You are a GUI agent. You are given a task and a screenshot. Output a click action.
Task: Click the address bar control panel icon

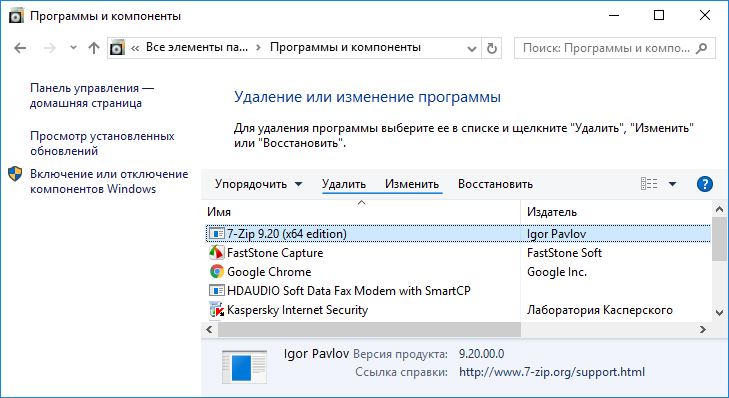tap(117, 47)
